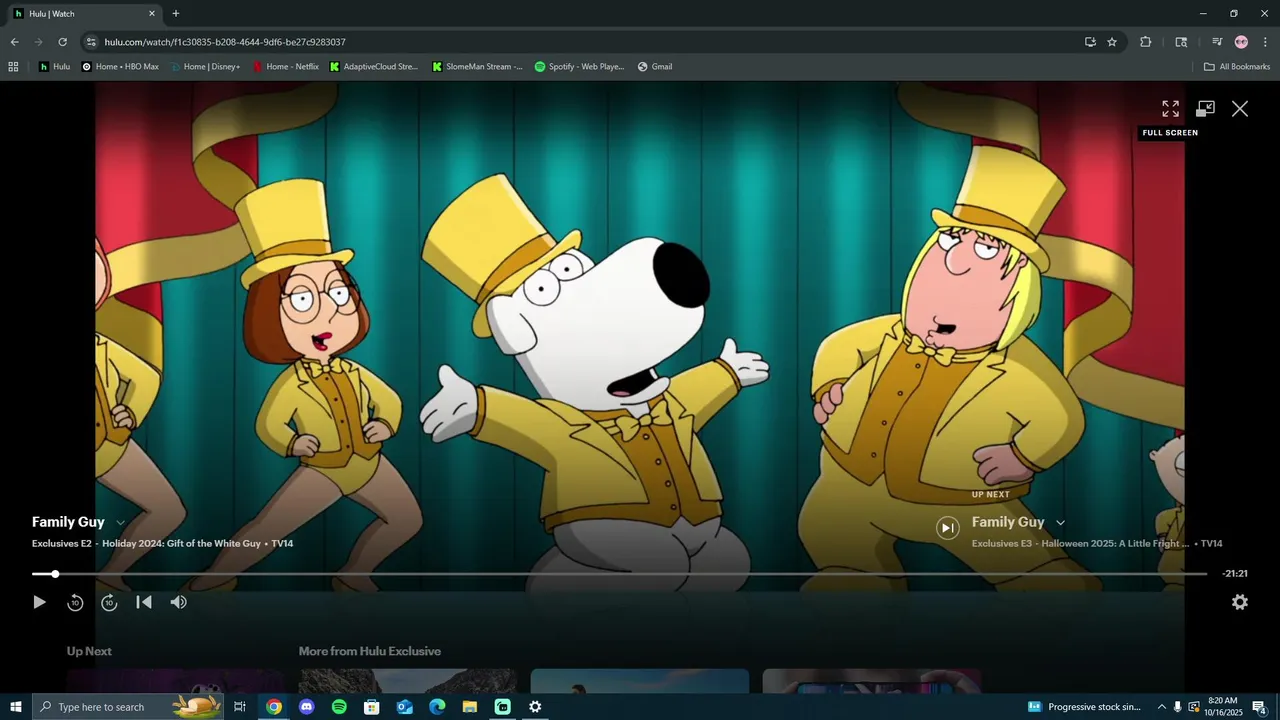The width and height of the screenshot is (1280, 720).
Task: Open Microsoft Edge from taskbar
Action: pos(437,707)
